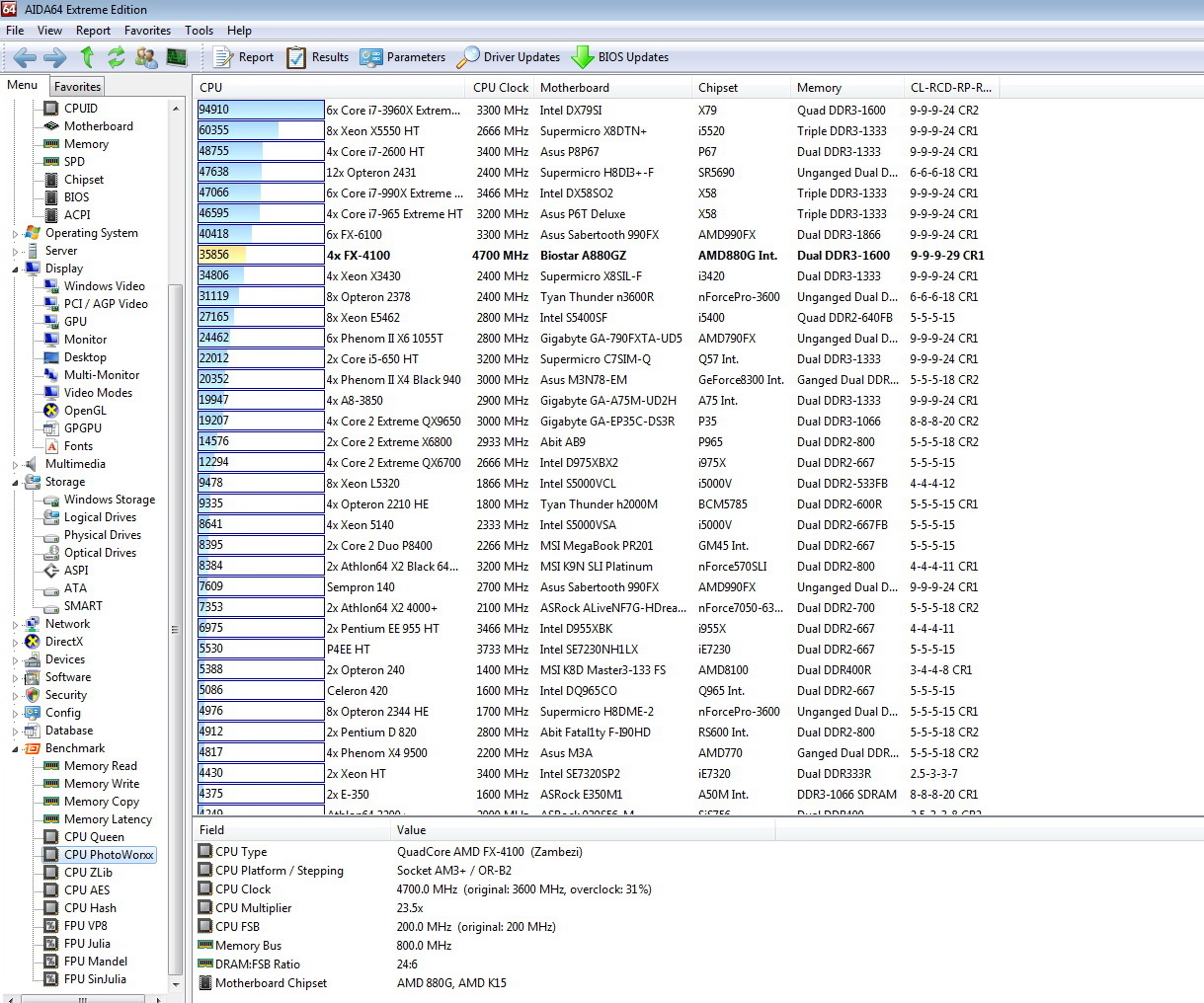Click the Back navigation arrow in toolbar
The image size is (1204, 1003).
[x=25, y=57]
